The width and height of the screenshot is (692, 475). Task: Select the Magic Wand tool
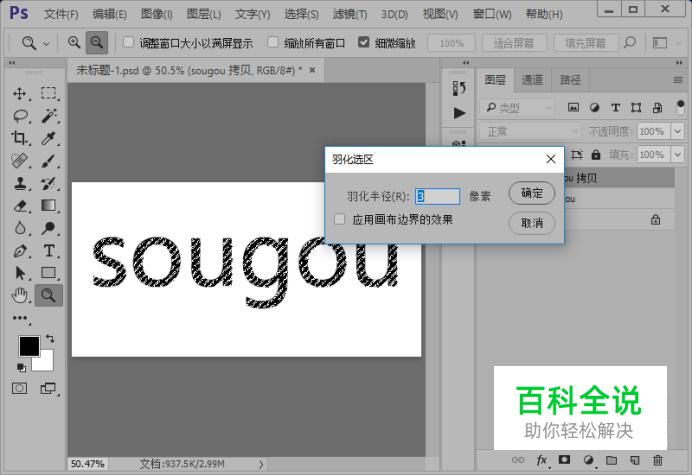49,116
